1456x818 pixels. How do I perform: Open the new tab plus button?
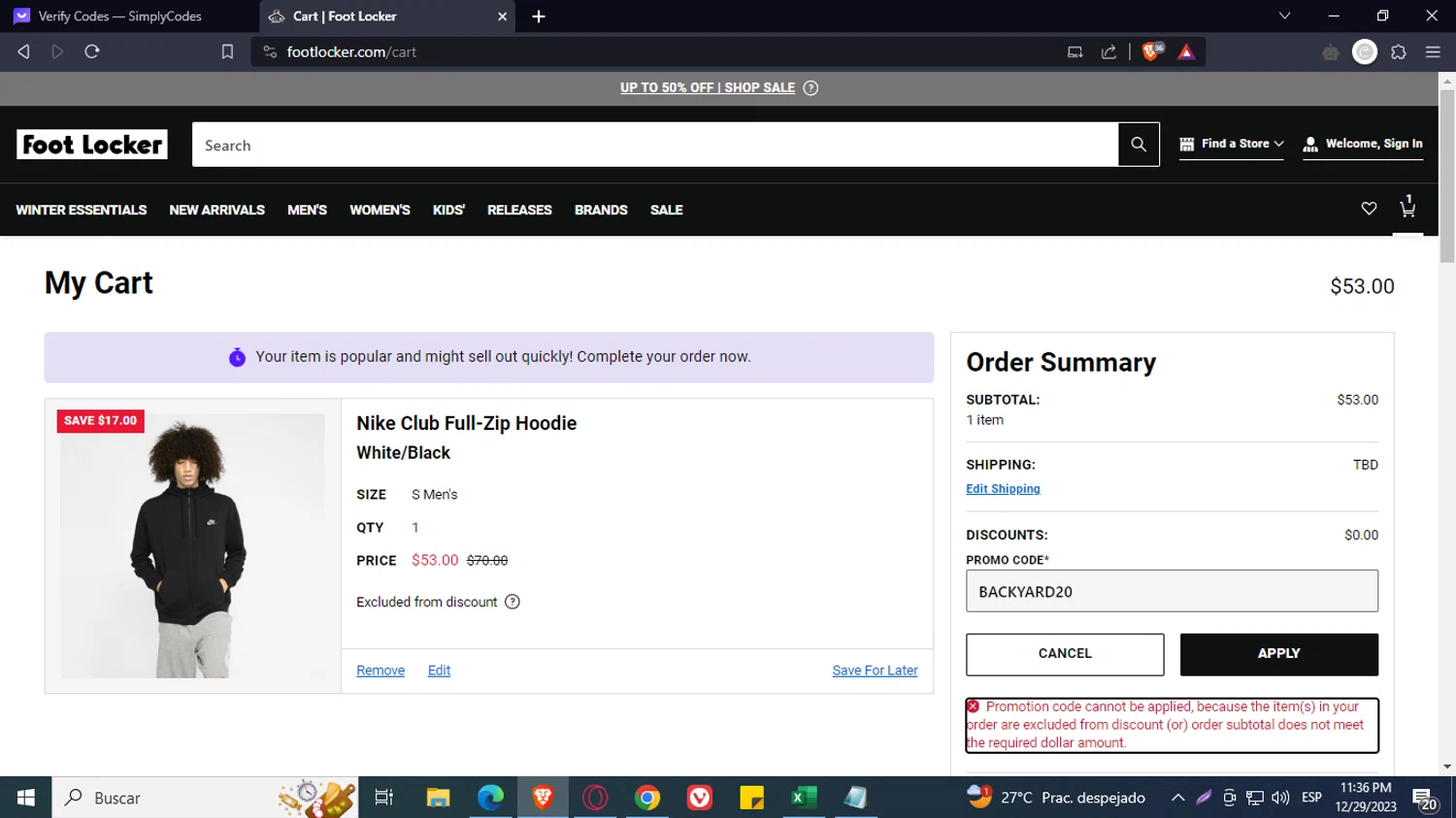coord(539,16)
